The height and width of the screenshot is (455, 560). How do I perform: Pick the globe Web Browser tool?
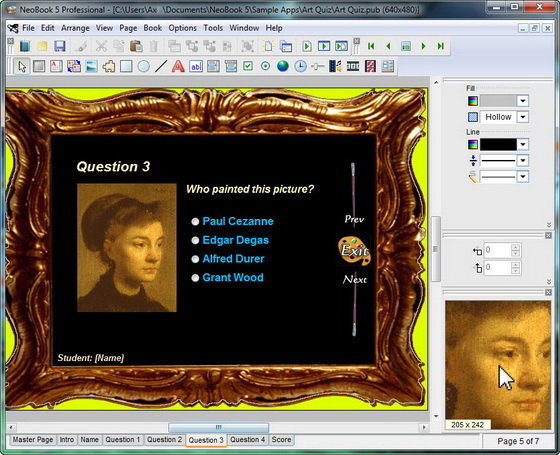283,66
